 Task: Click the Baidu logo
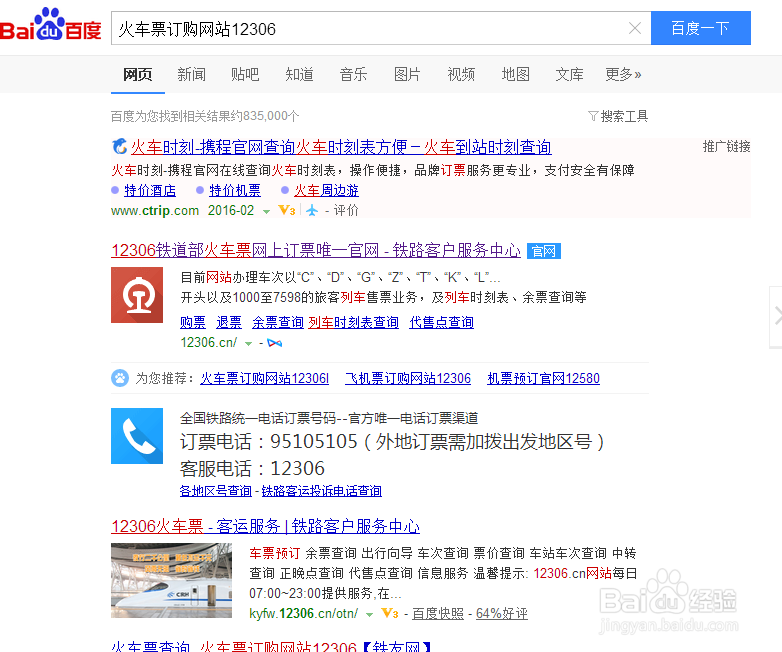(51, 24)
